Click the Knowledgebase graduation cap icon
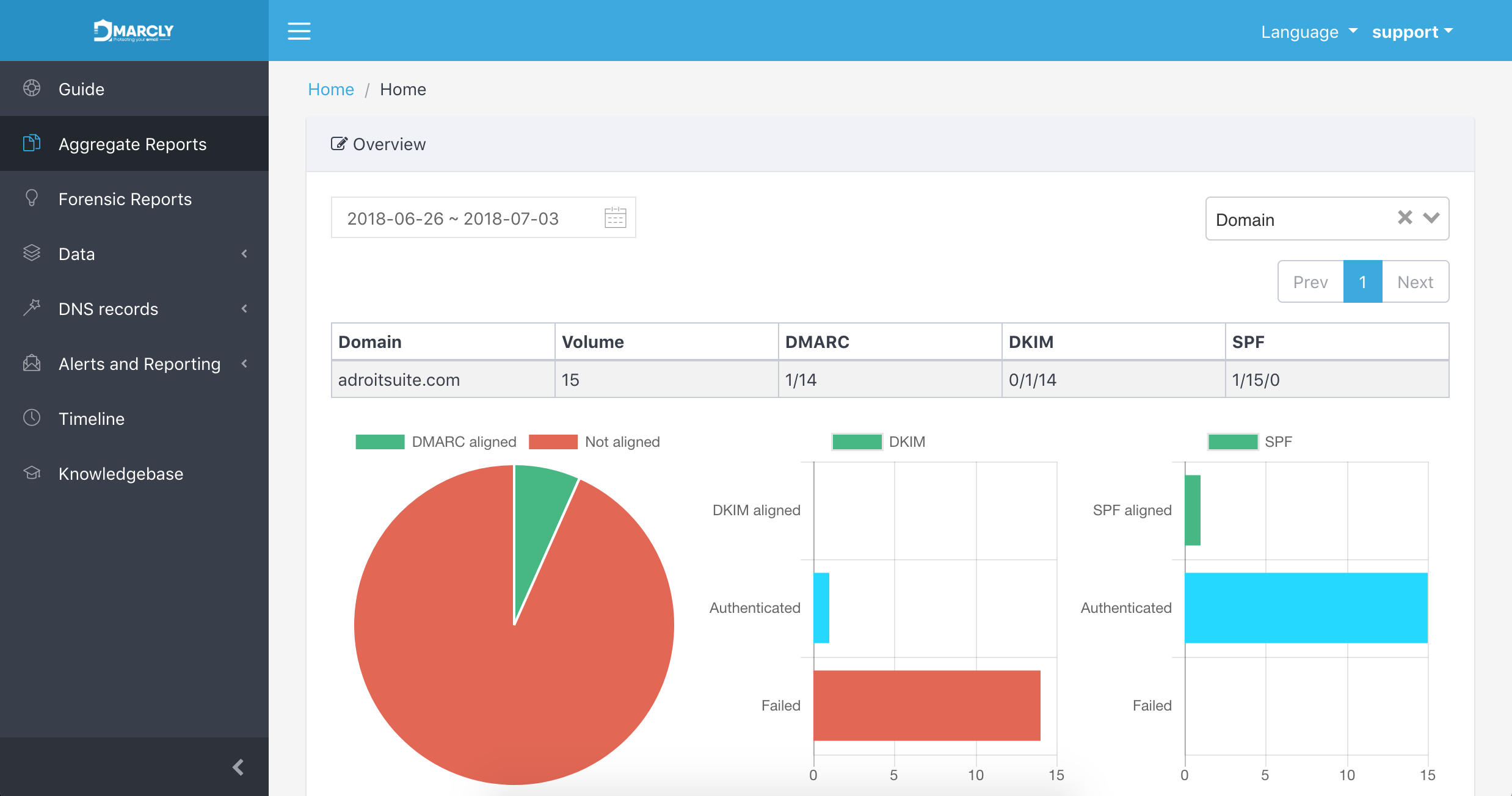Screen dimensions: 1512x796 (x=32, y=473)
